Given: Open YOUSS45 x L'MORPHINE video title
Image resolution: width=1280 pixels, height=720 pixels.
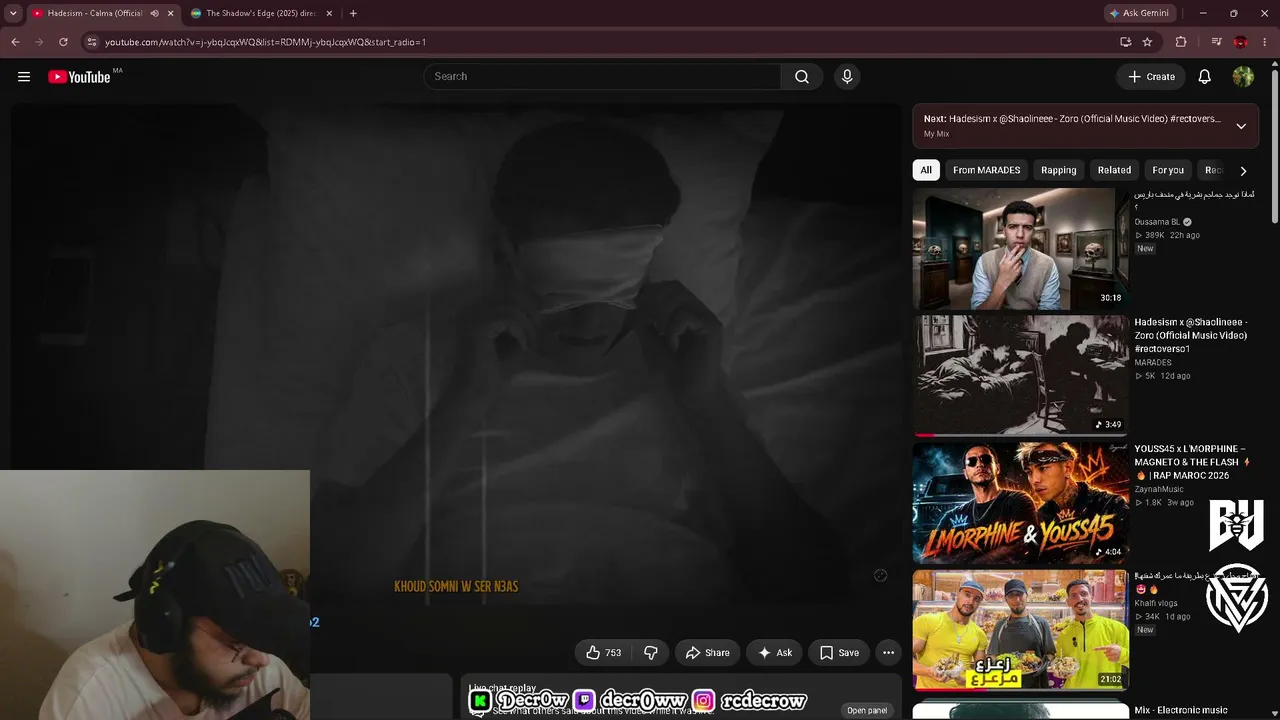Looking at the screenshot, I should point(1192,462).
